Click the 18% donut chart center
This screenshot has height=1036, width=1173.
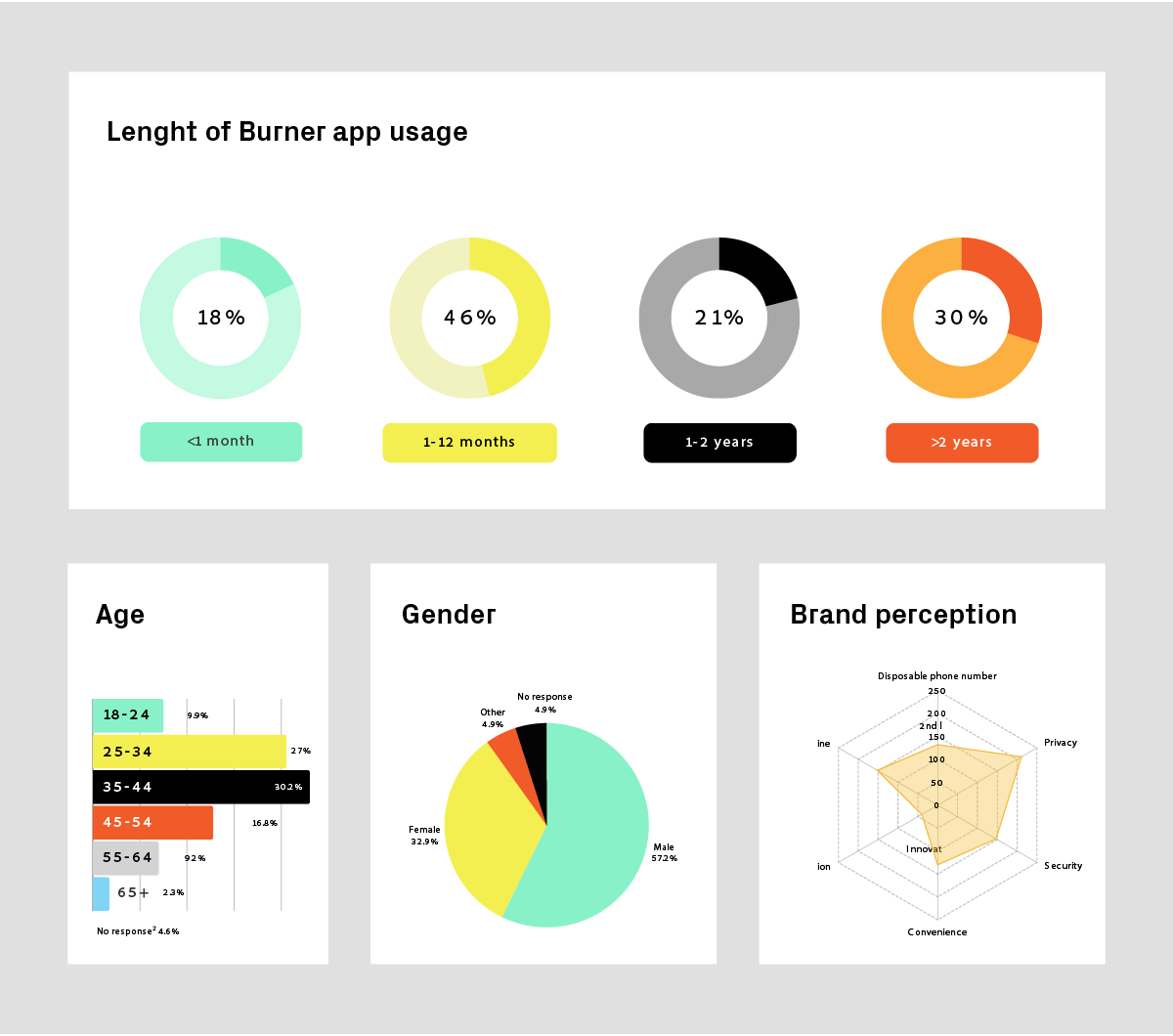coord(221,318)
